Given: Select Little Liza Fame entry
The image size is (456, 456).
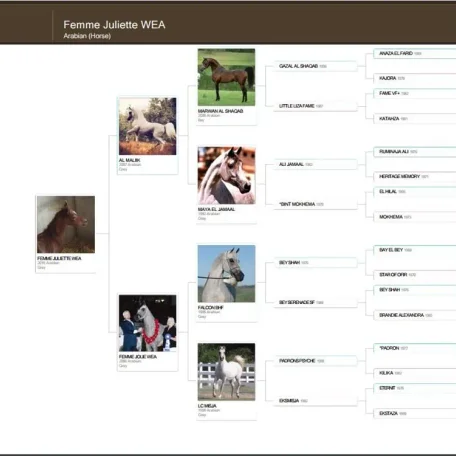Looking at the screenshot, I should (x=315, y=106).
